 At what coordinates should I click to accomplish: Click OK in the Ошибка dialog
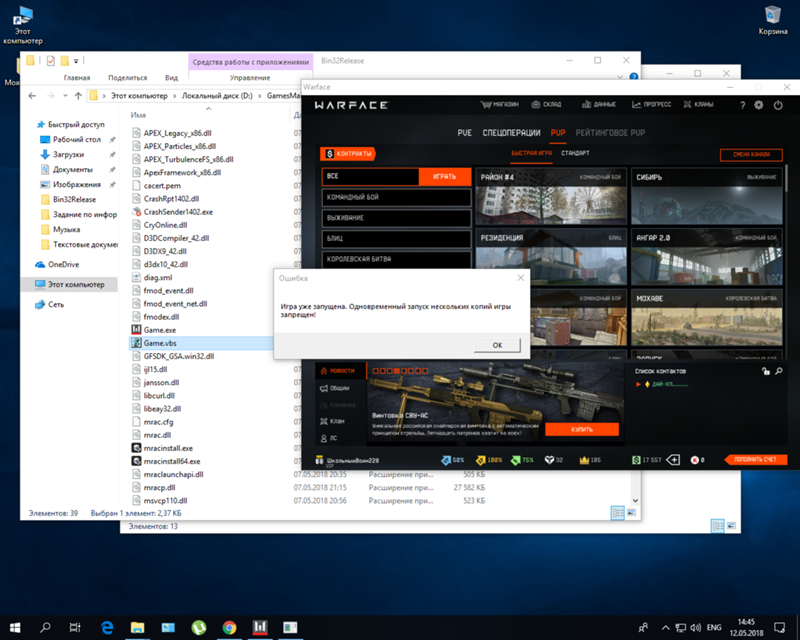tap(497, 346)
